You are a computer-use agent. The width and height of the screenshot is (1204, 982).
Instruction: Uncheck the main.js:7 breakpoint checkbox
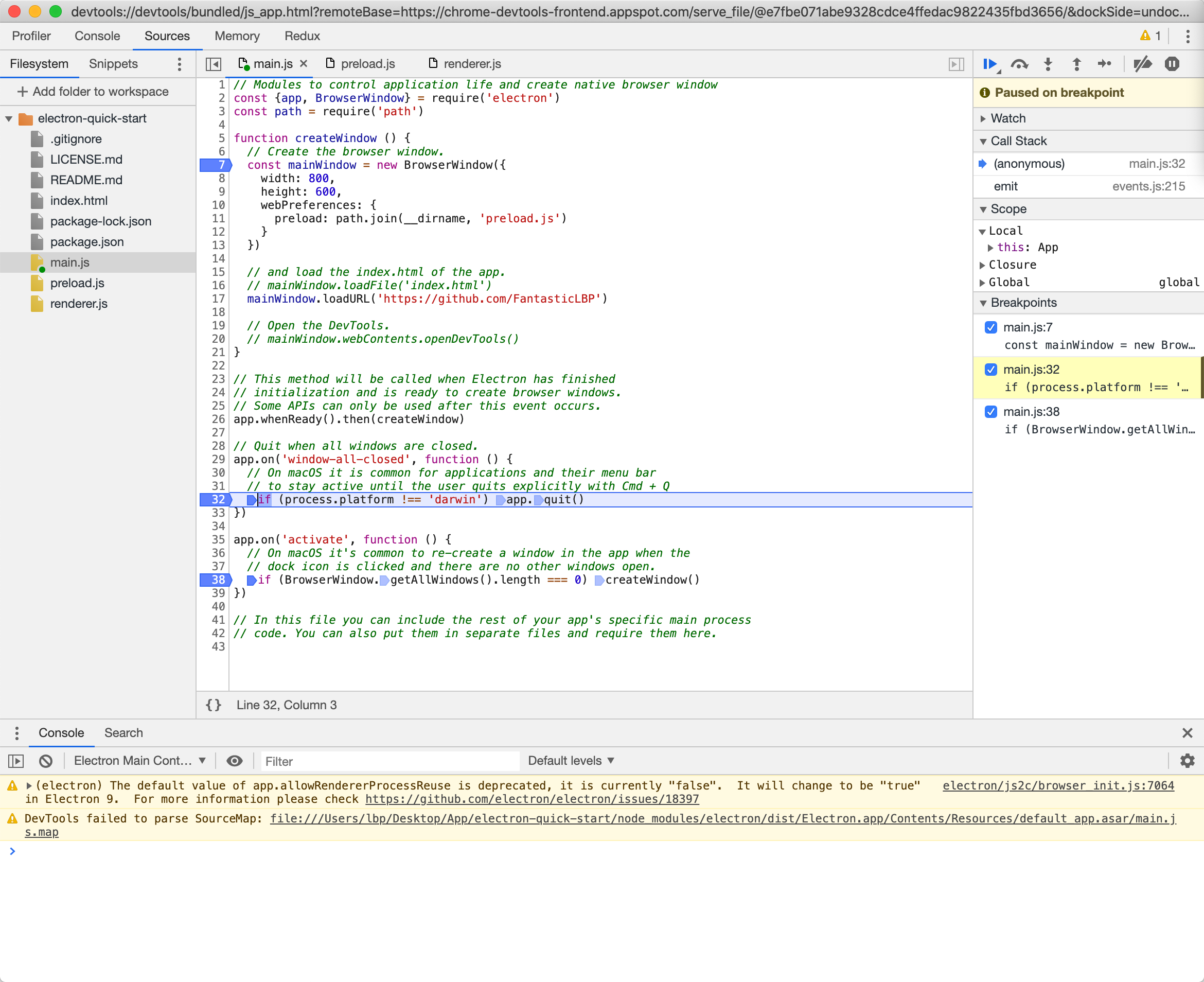click(x=990, y=327)
